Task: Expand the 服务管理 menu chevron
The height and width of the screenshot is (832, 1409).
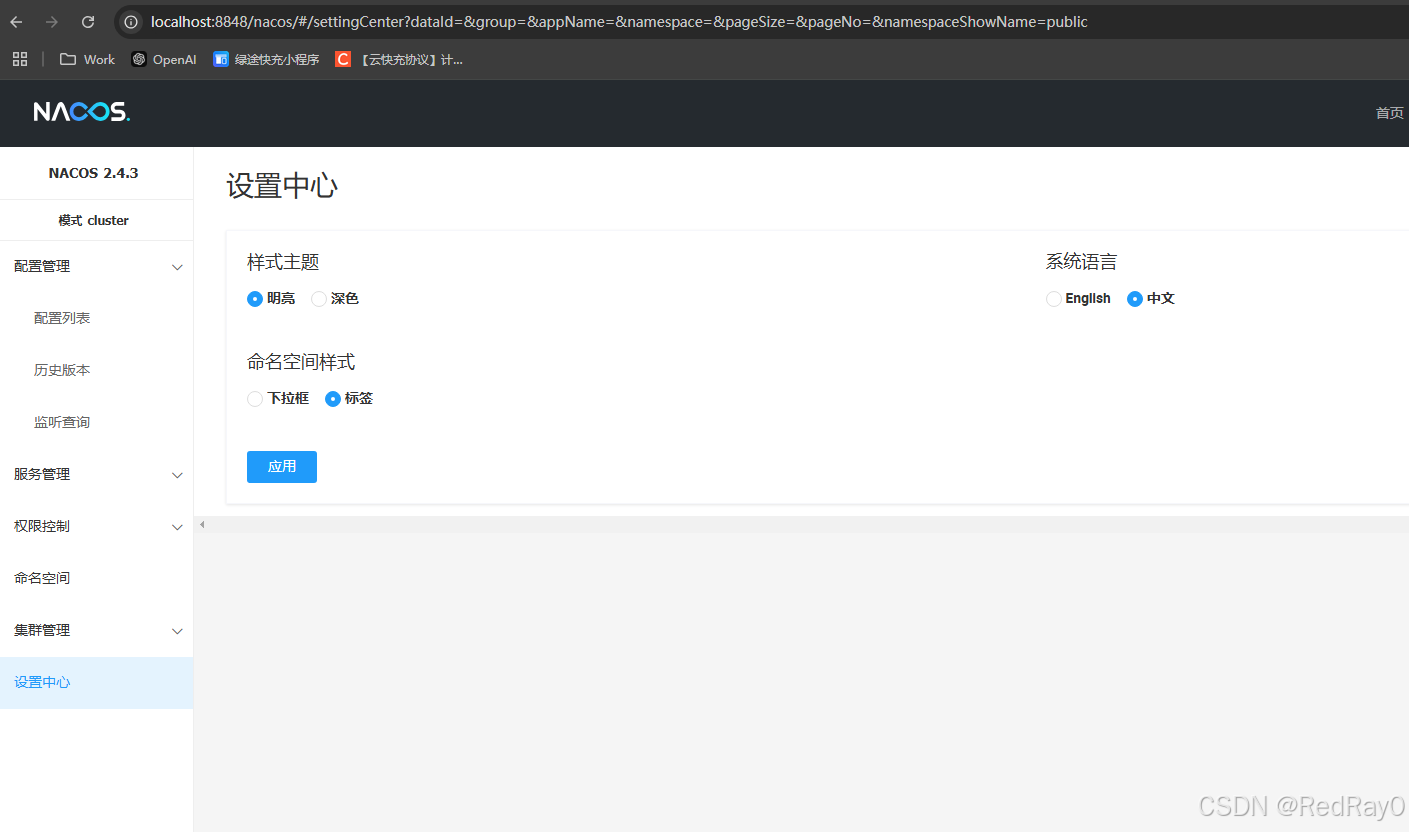Action: point(177,475)
